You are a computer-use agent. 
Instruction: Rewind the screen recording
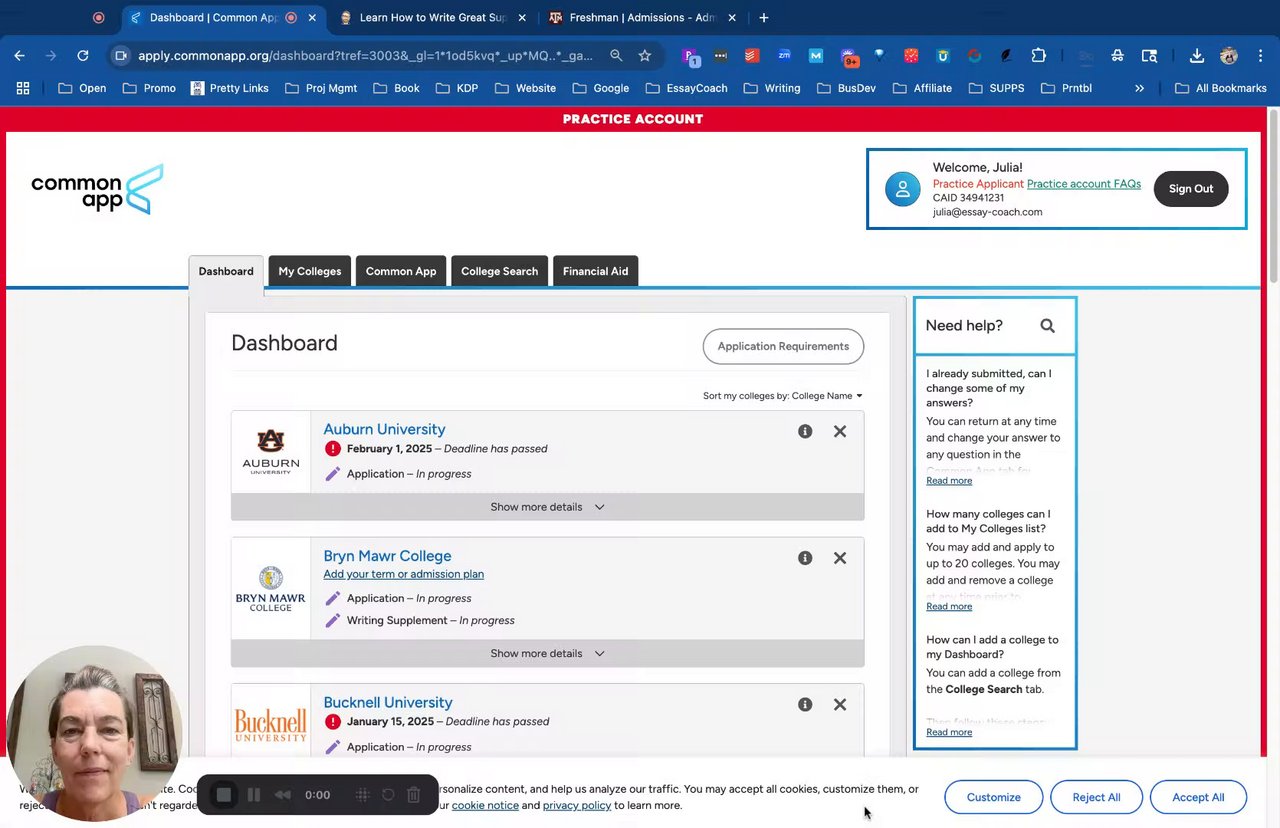pos(283,795)
